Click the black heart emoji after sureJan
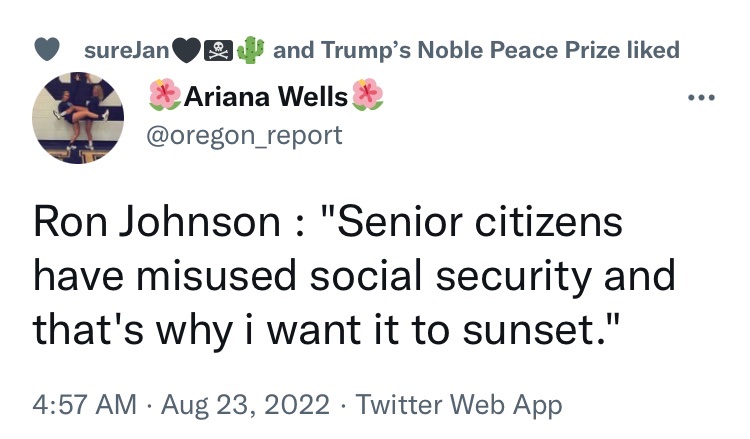Viewport: 750px width, 439px height. pyautogui.click(x=186, y=50)
